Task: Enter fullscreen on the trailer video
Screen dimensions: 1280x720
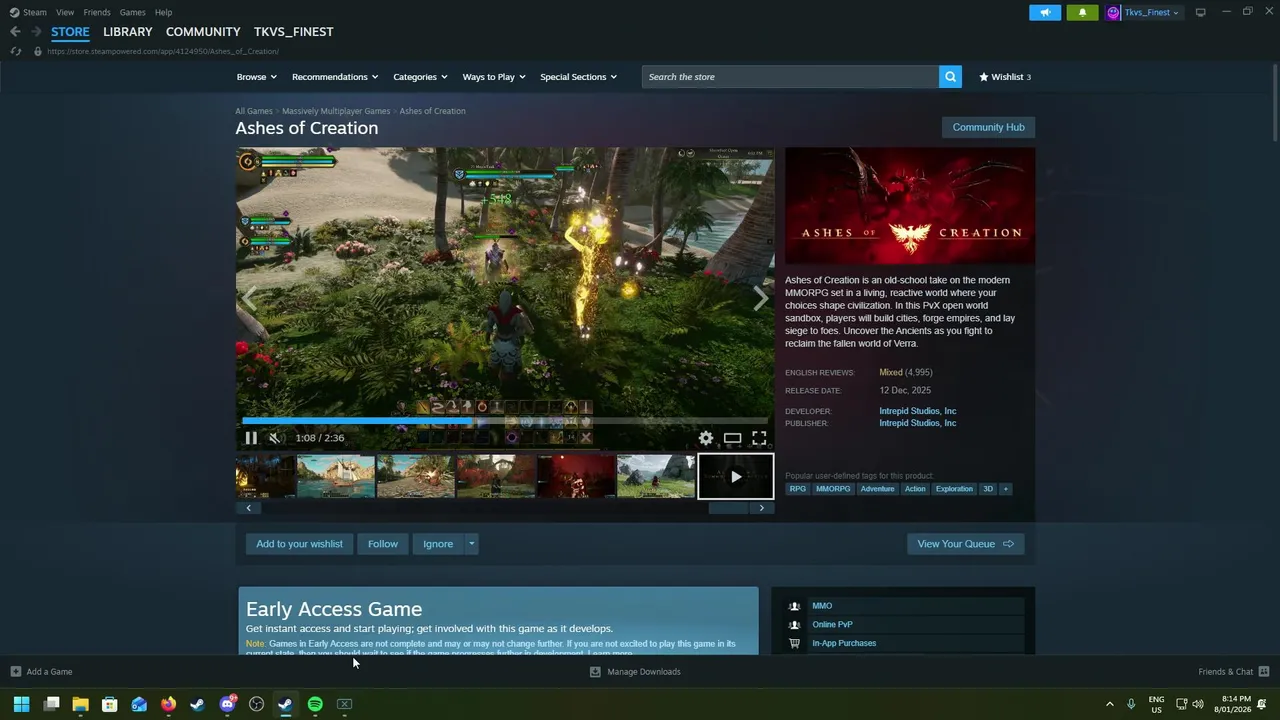Action: pos(759,438)
